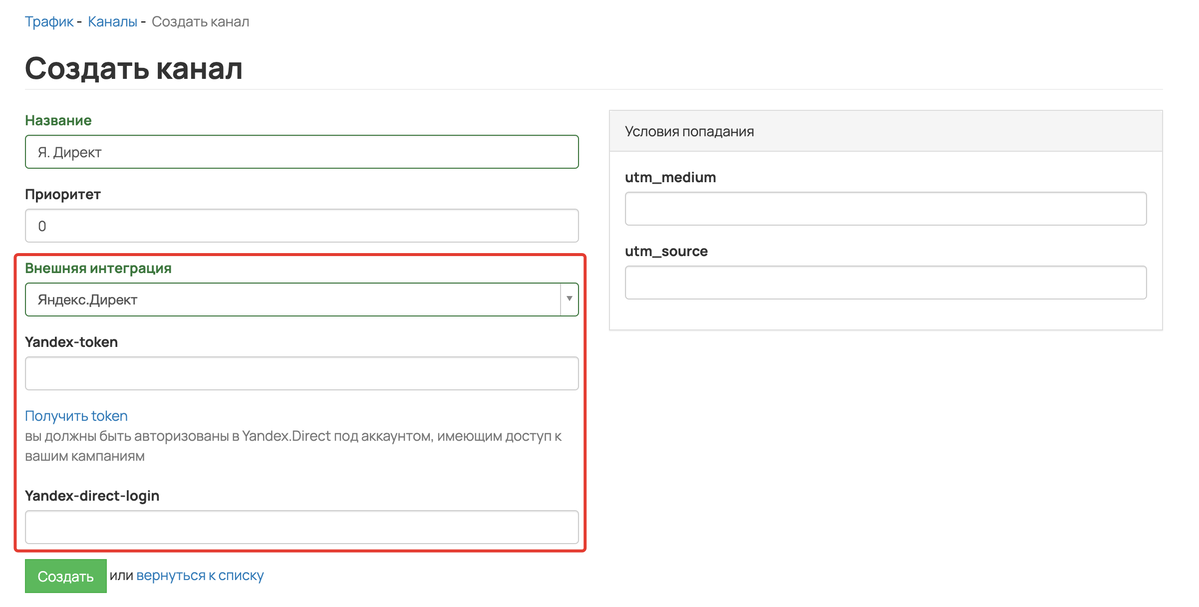
Task: Click the Создать канал page heading
Action: [x=134, y=68]
